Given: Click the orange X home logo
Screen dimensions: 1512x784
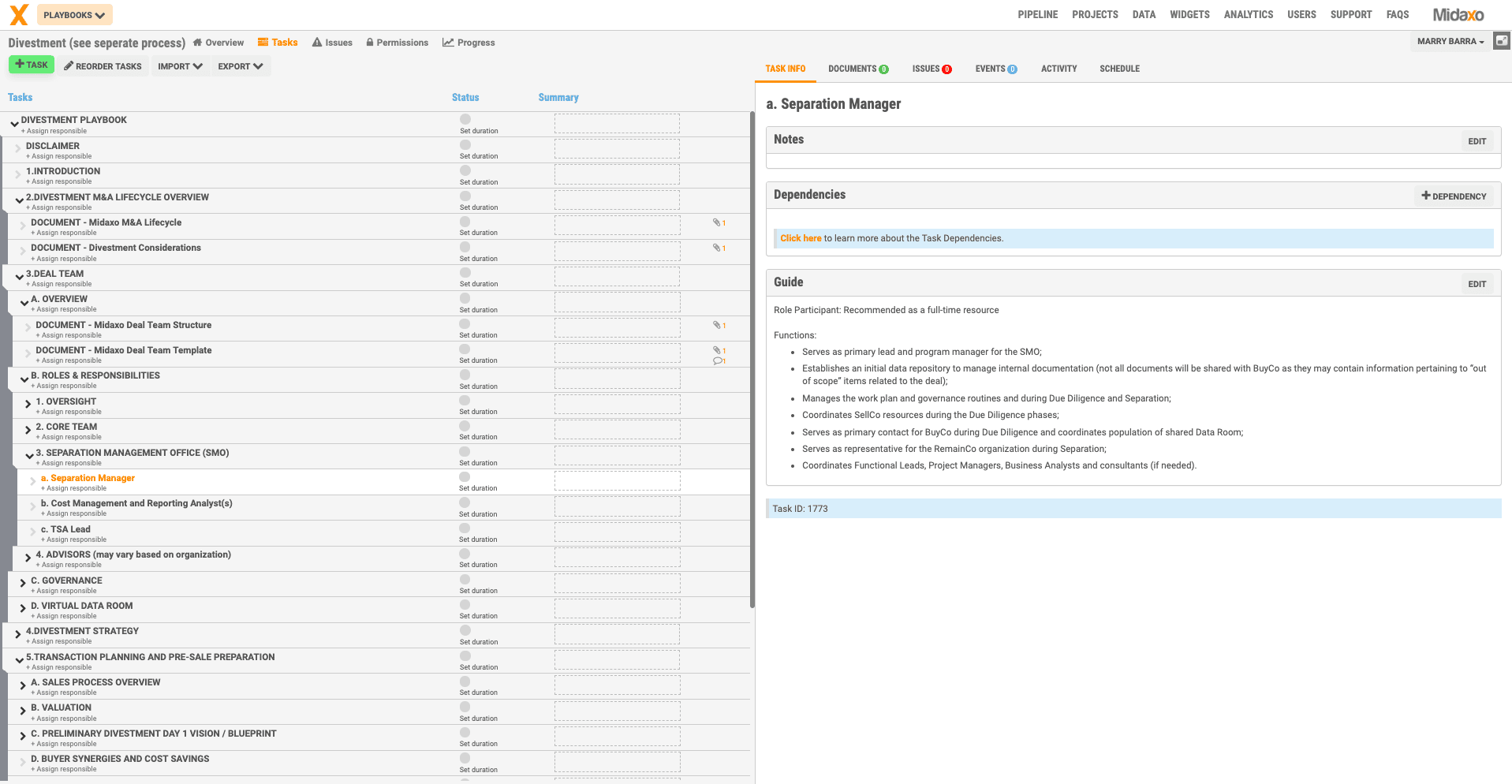Looking at the screenshot, I should (x=19, y=15).
